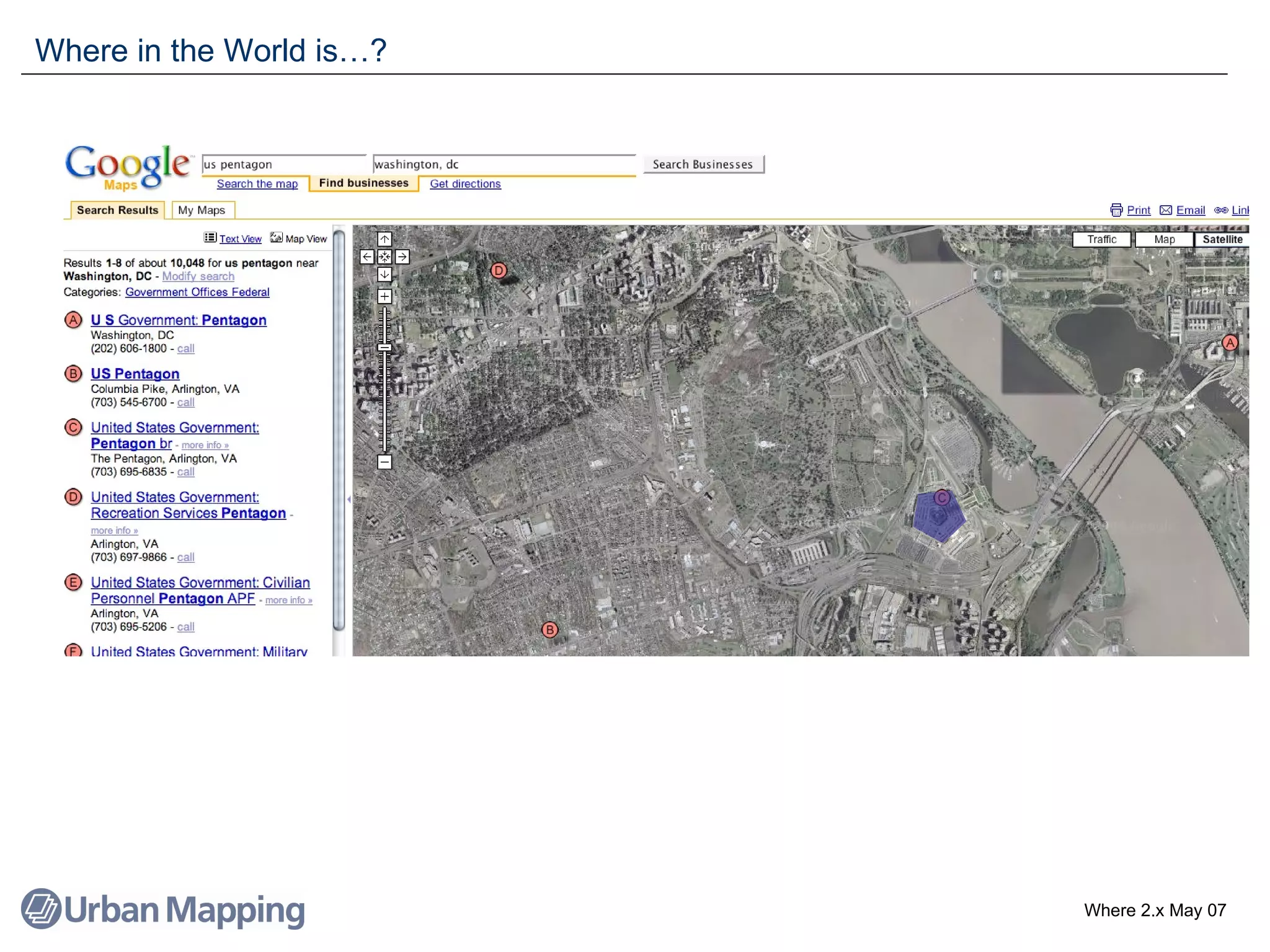Click call link for (202) 606-1800
Viewport: 1270px width, 952px height.
point(186,348)
